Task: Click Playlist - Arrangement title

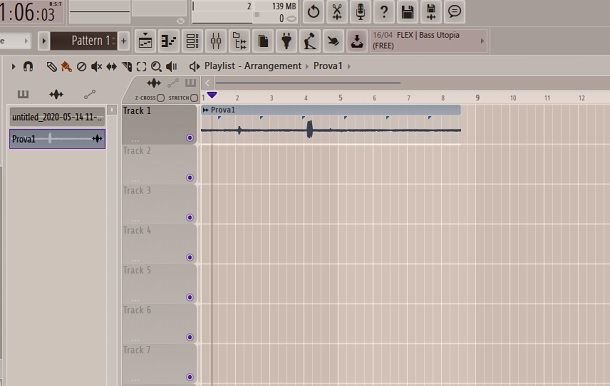Action: click(253, 66)
